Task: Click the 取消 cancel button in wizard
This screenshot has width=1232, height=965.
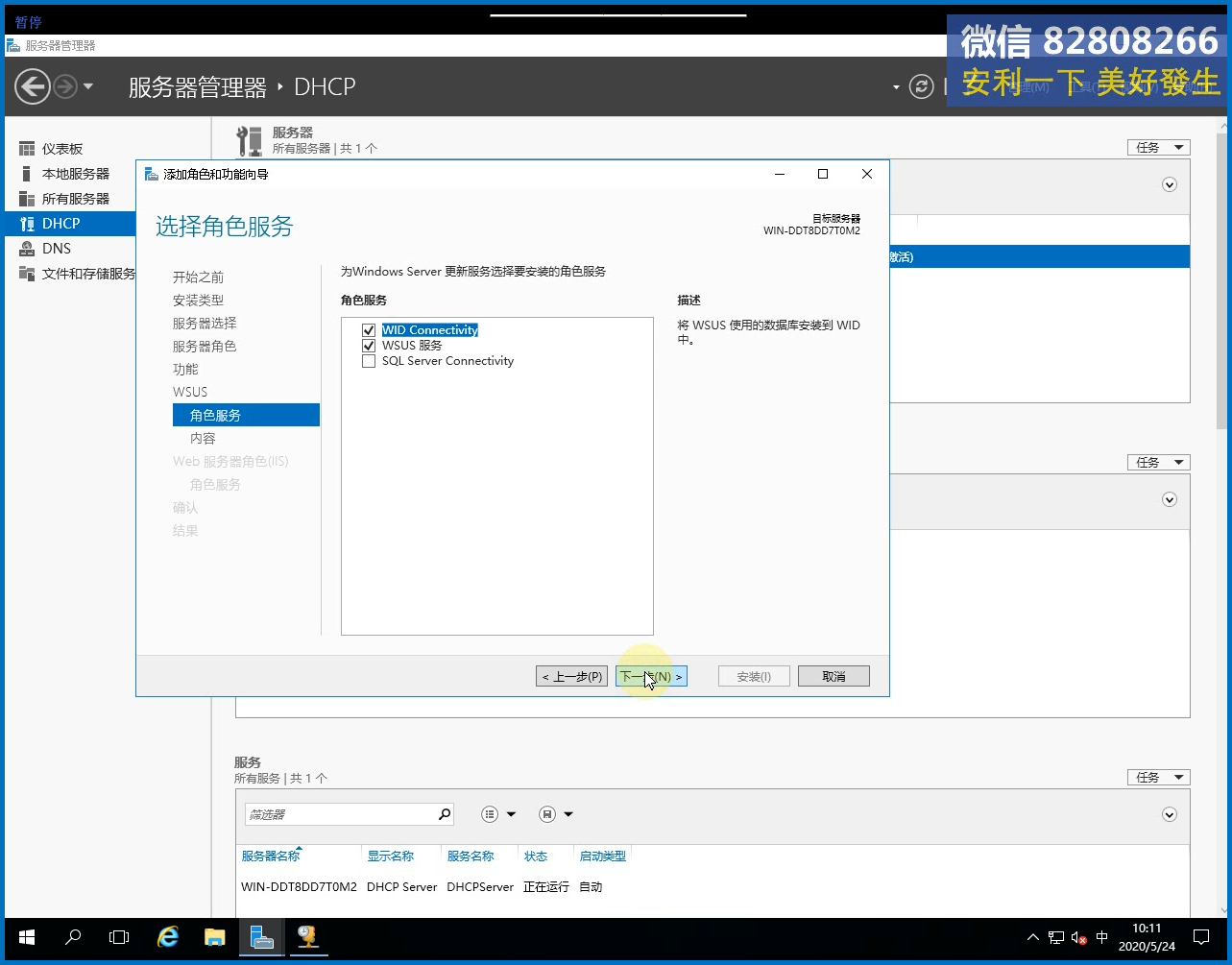Action: tap(833, 676)
